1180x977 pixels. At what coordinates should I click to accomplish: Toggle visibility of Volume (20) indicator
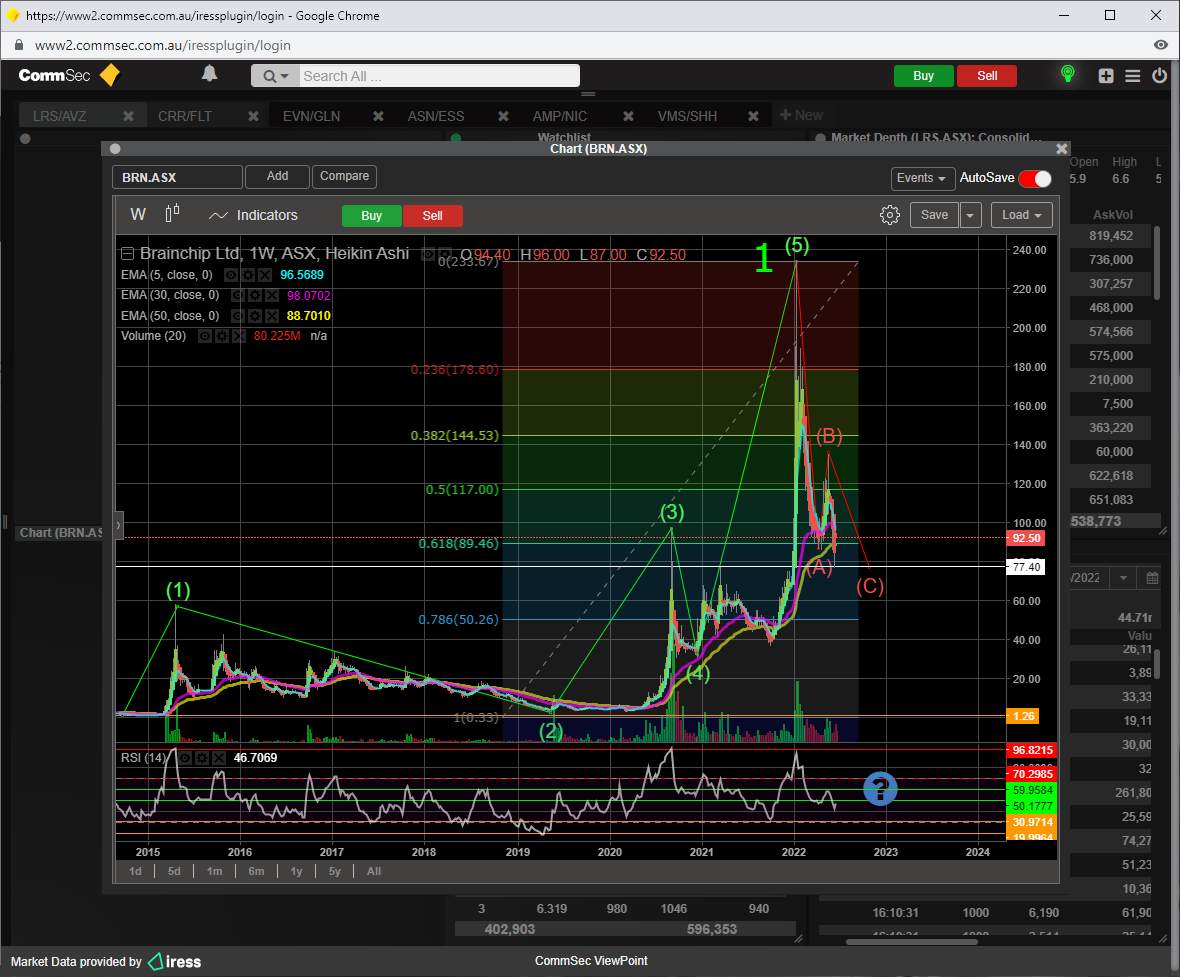point(205,336)
